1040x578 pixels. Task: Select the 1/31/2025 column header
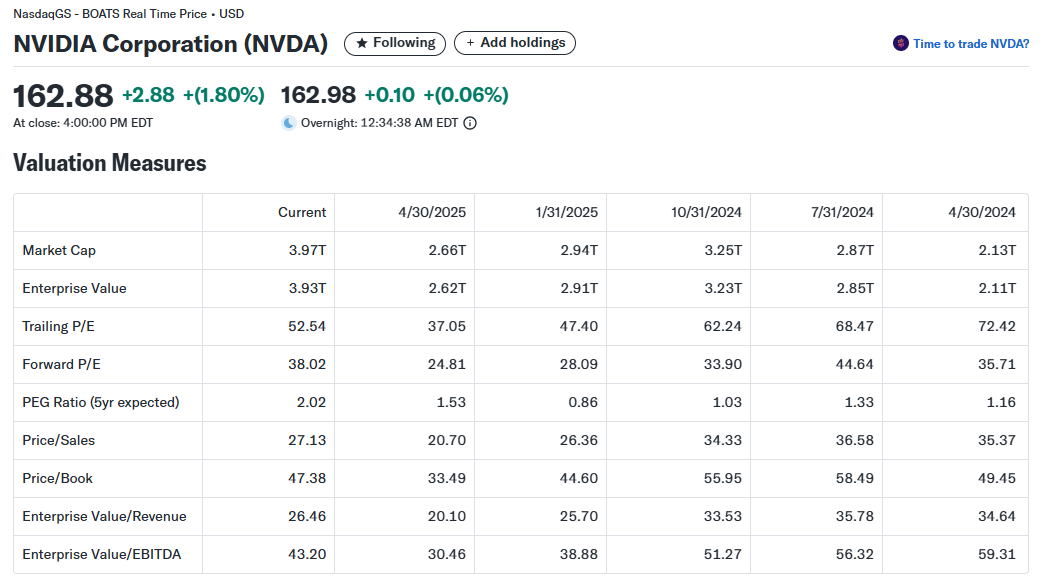[566, 212]
